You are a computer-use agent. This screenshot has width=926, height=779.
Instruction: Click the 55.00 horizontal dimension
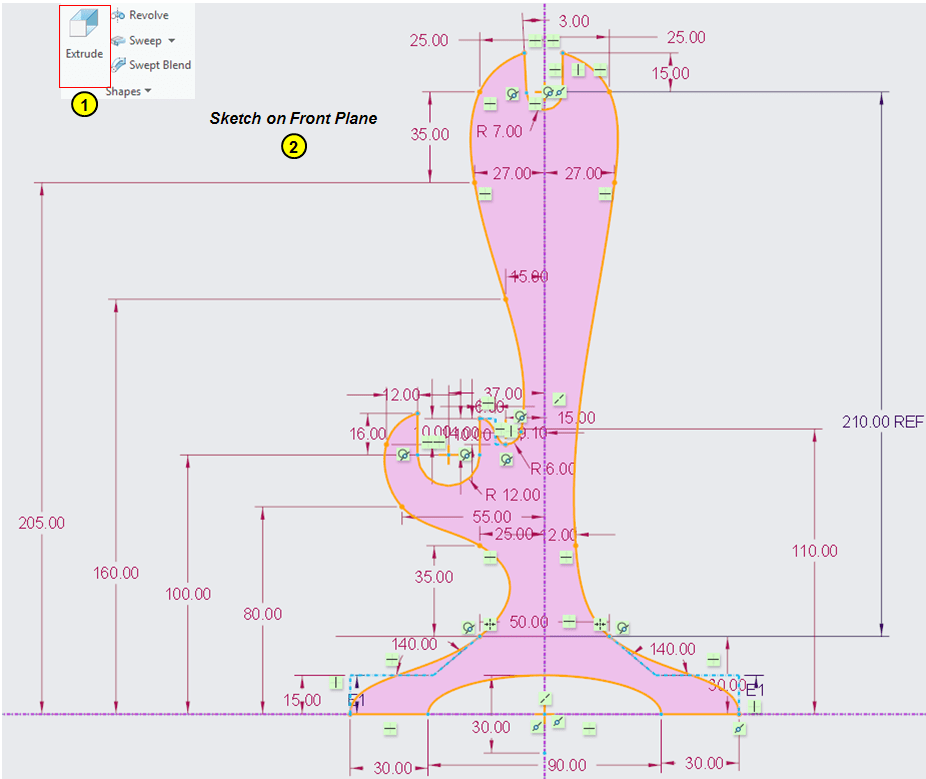coord(491,516)
